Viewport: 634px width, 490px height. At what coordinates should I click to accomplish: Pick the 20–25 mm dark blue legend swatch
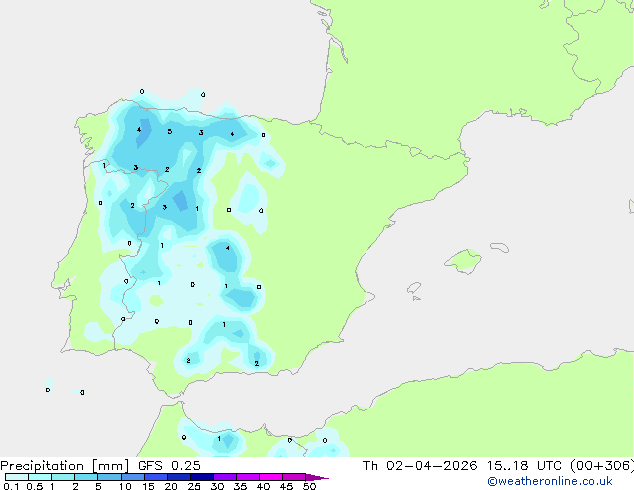(x=178, y=477)
